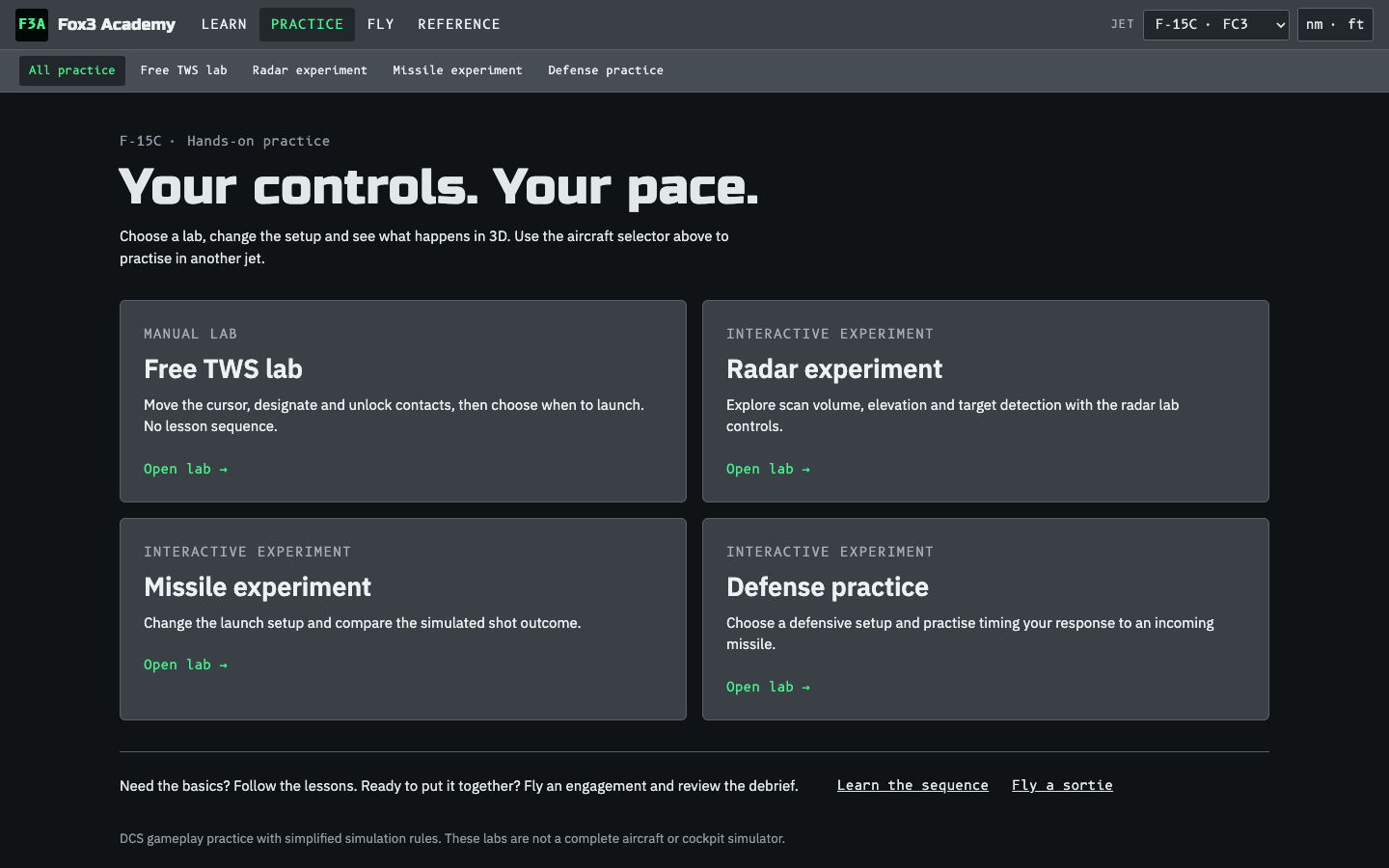The image size is (1389, 868).
Task: Open lab link in Radar experiment card
Action: click(769, 469)
